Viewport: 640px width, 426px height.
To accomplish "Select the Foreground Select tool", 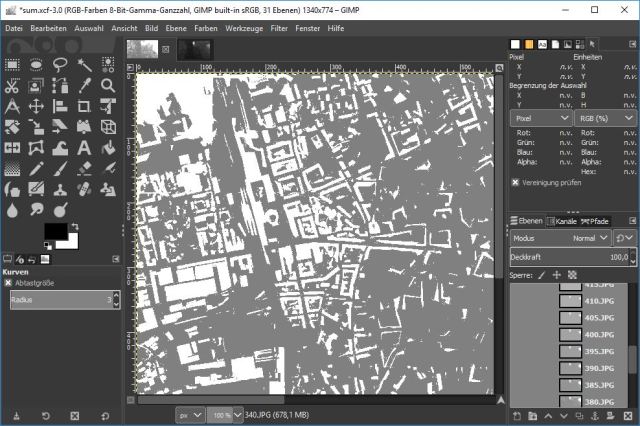I will click(36, 86).
